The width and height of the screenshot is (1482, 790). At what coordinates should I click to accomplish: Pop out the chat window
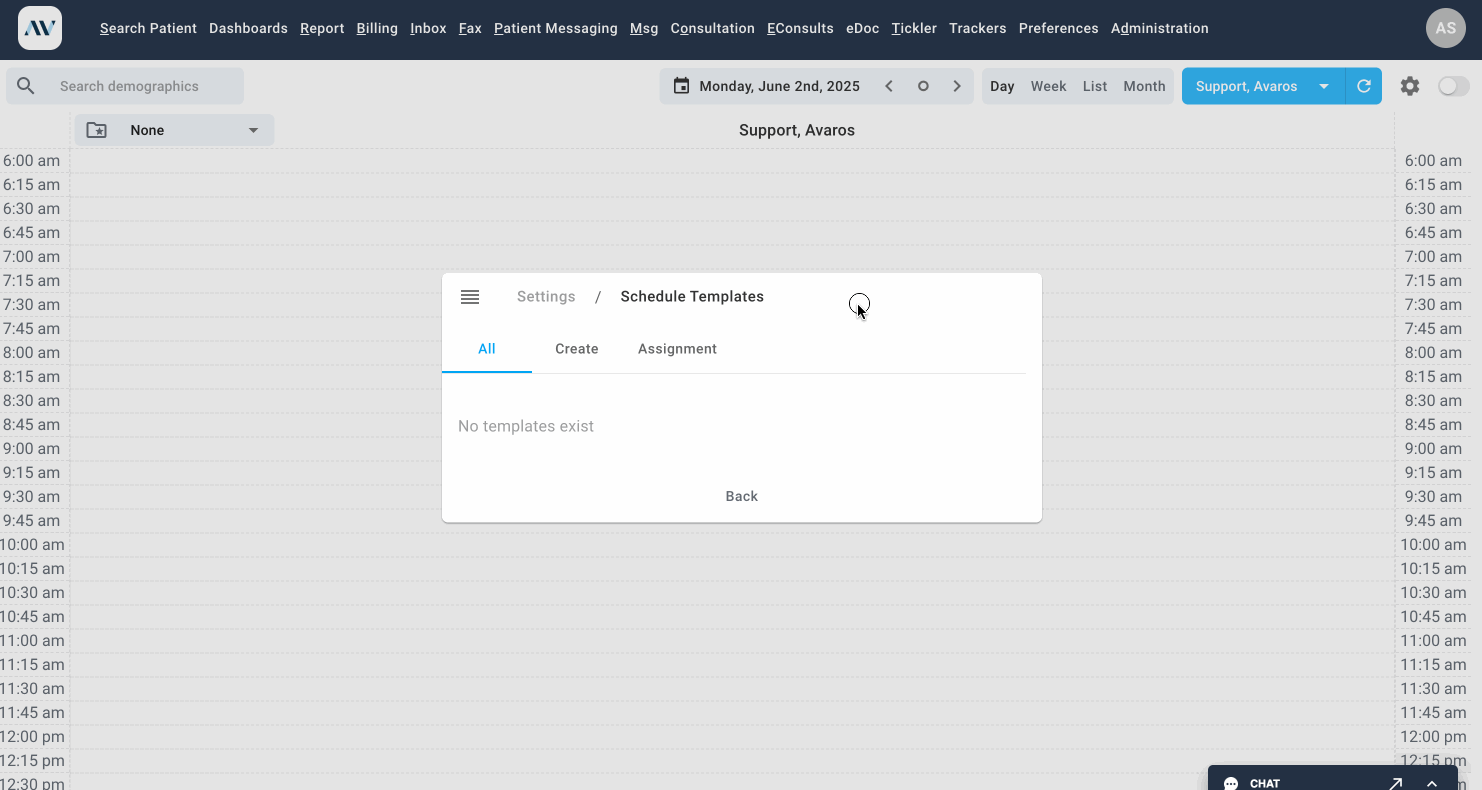coord(1396,783)
